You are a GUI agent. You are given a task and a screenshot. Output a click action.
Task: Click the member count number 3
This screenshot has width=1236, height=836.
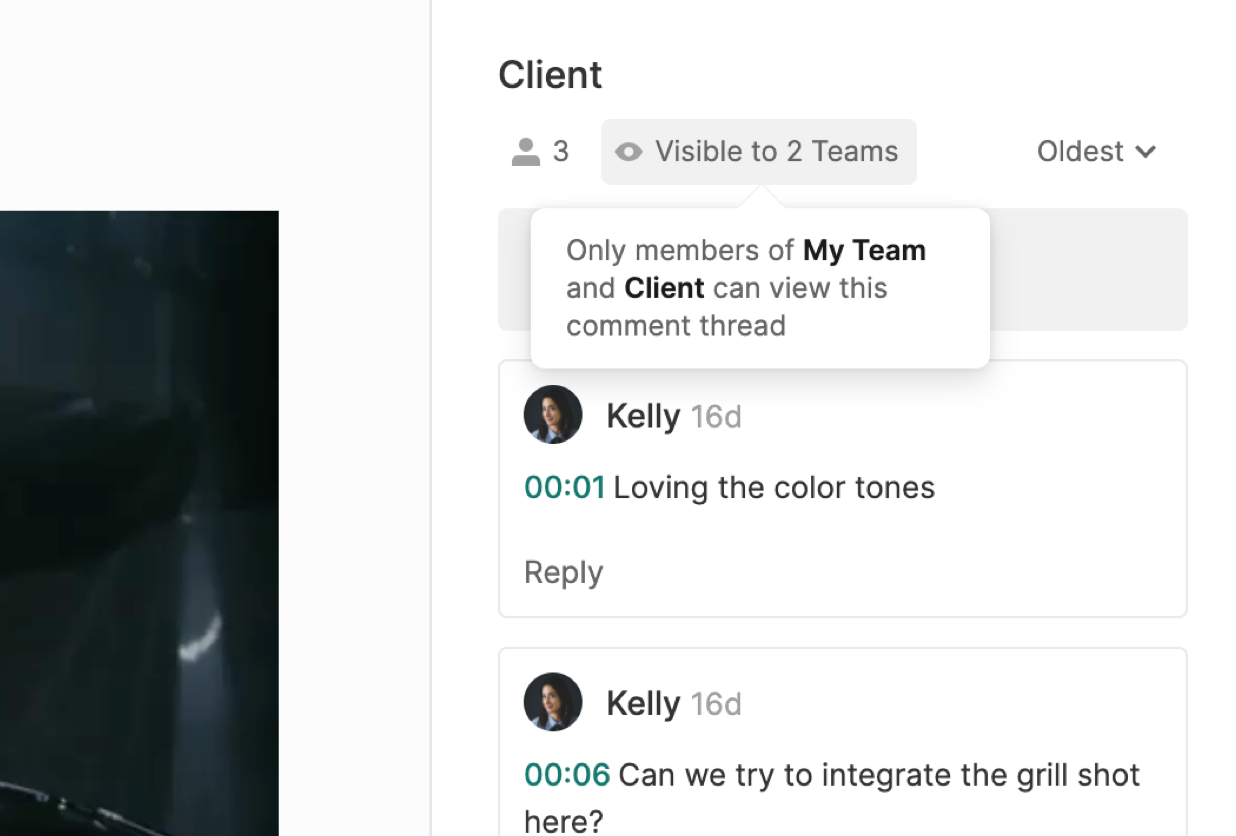coord(561,152)
